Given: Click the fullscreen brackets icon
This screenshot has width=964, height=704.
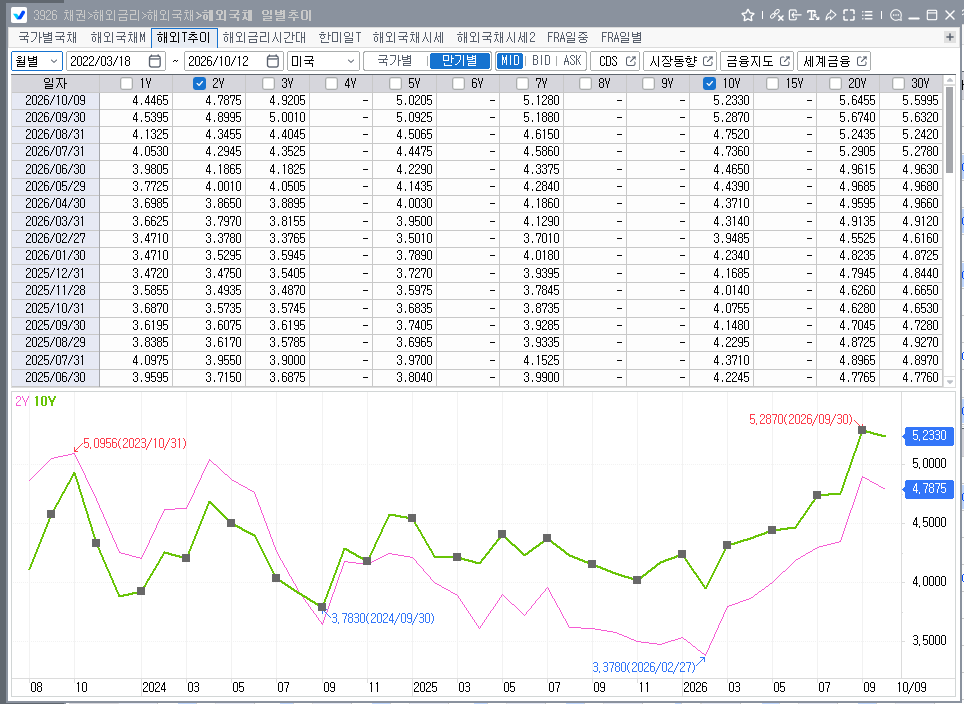Looking at the screenshot, I should pyautogui.click(x=849, y=15).
